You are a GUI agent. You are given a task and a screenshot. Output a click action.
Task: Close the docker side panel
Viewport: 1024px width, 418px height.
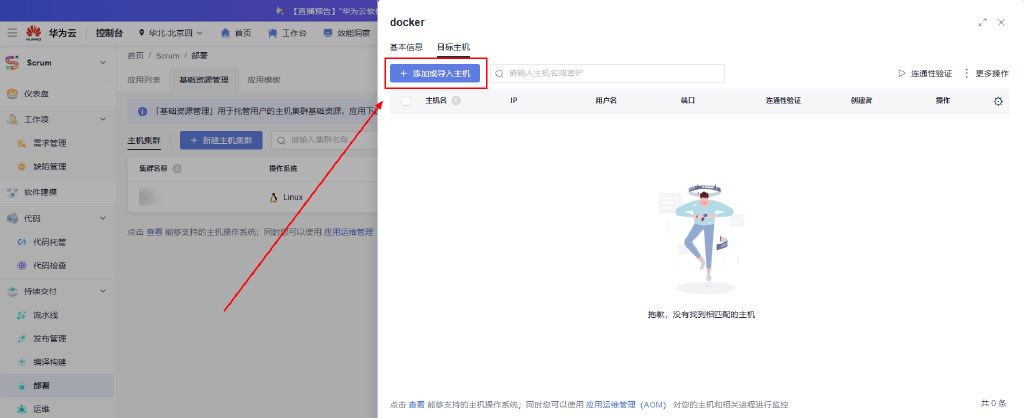[x=1001, y=22]
